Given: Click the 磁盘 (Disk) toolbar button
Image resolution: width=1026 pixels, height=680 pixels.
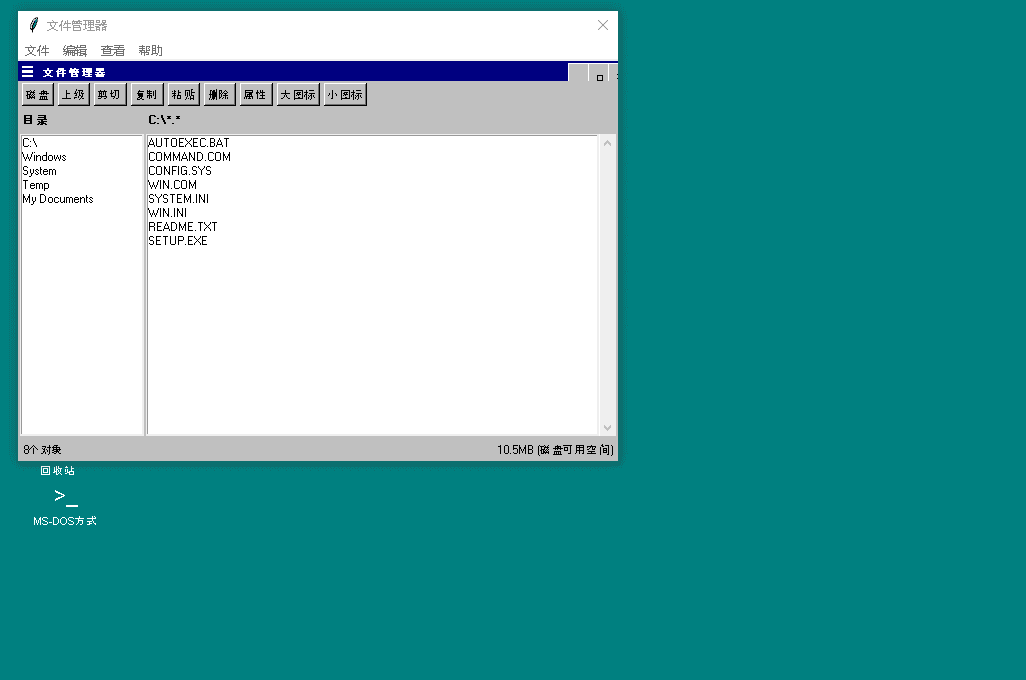Looking at the screenshot, I should (x=38, y=95).
